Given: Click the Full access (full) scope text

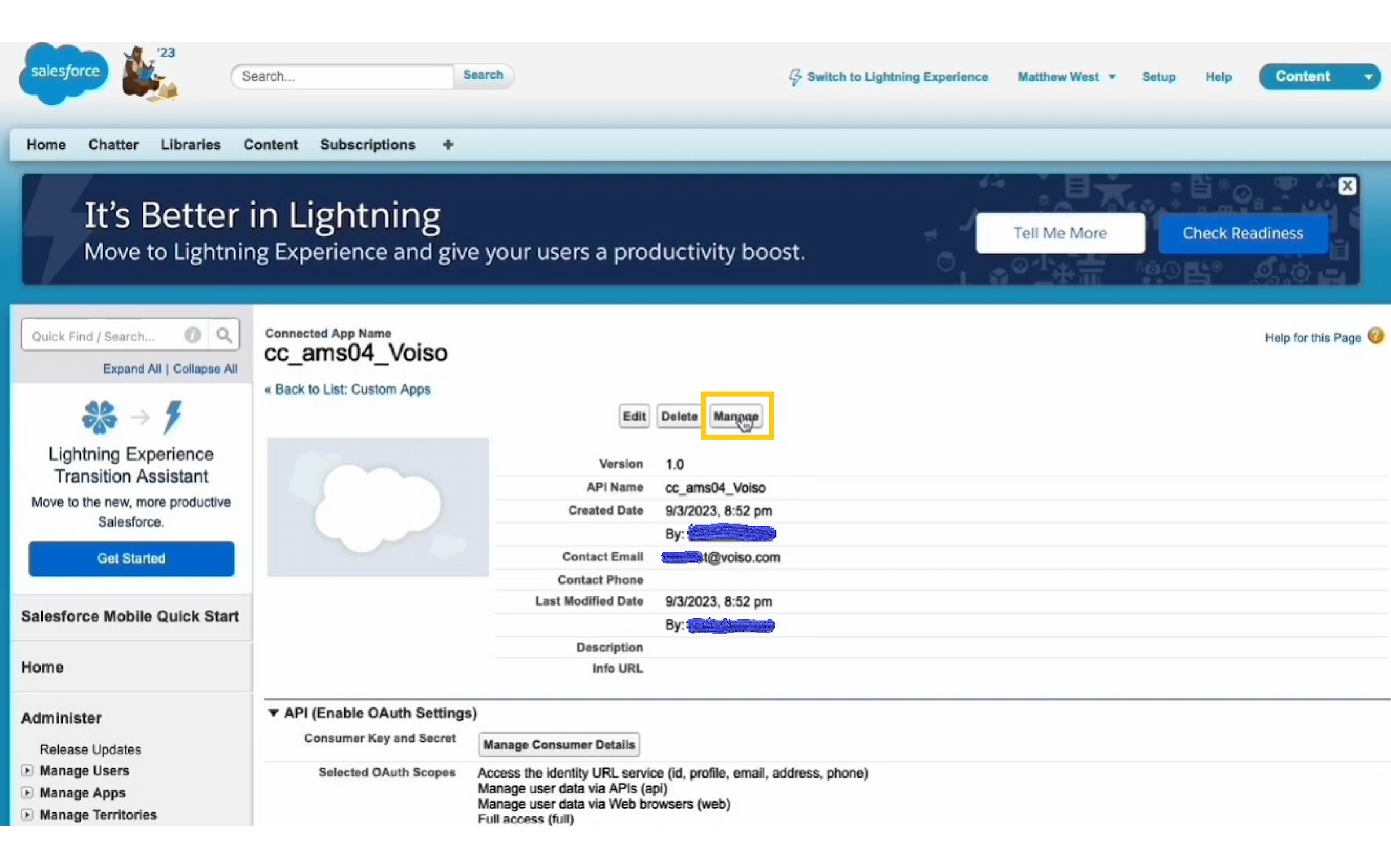Looking at the screenshot, I should tap(526, 819).
